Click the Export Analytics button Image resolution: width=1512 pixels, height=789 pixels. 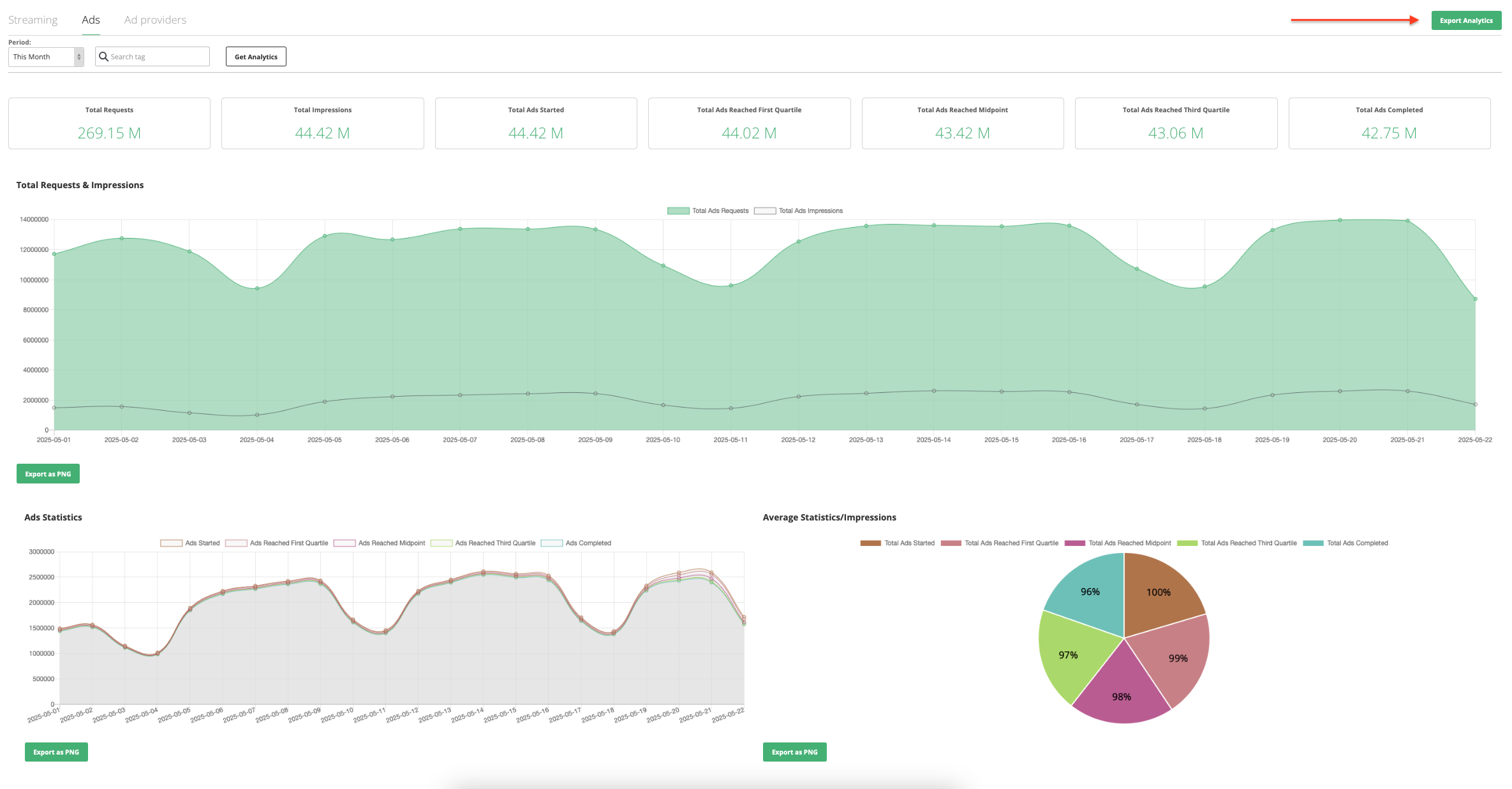tap(1465, 20)
